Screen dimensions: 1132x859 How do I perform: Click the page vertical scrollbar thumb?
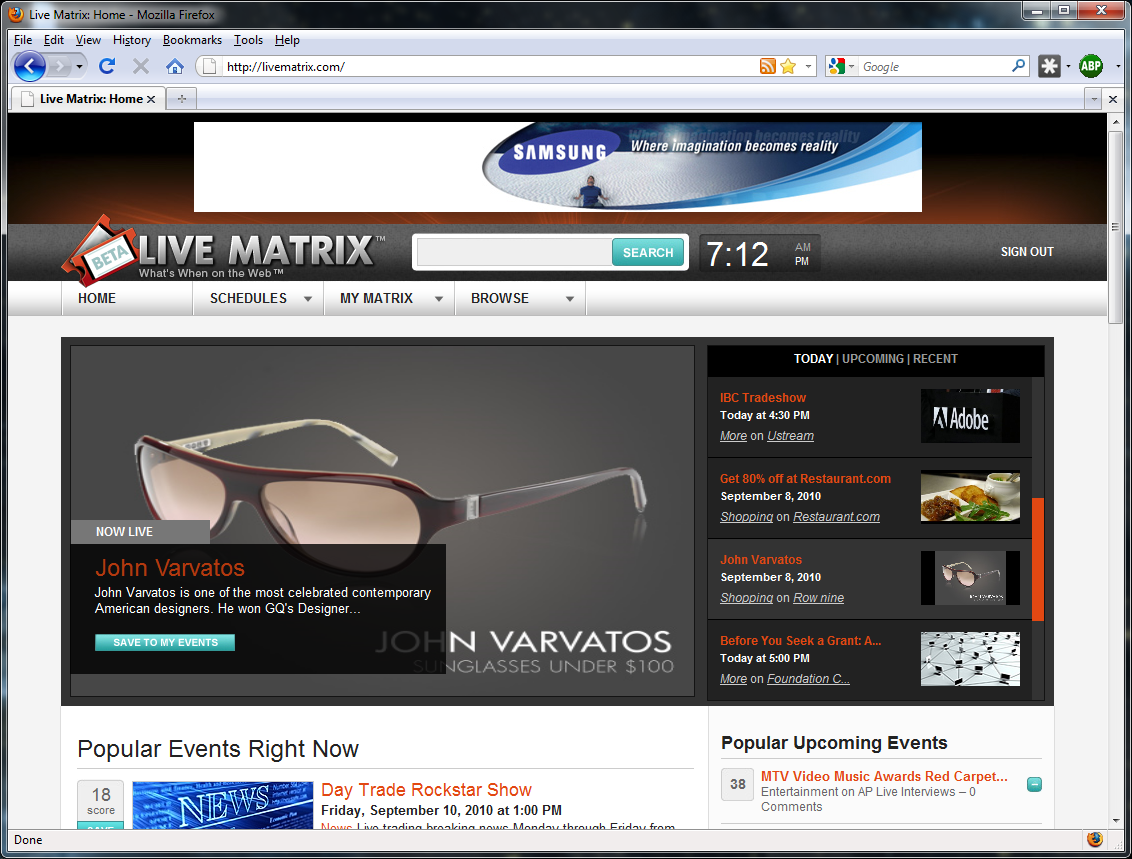pos(1115,226)
